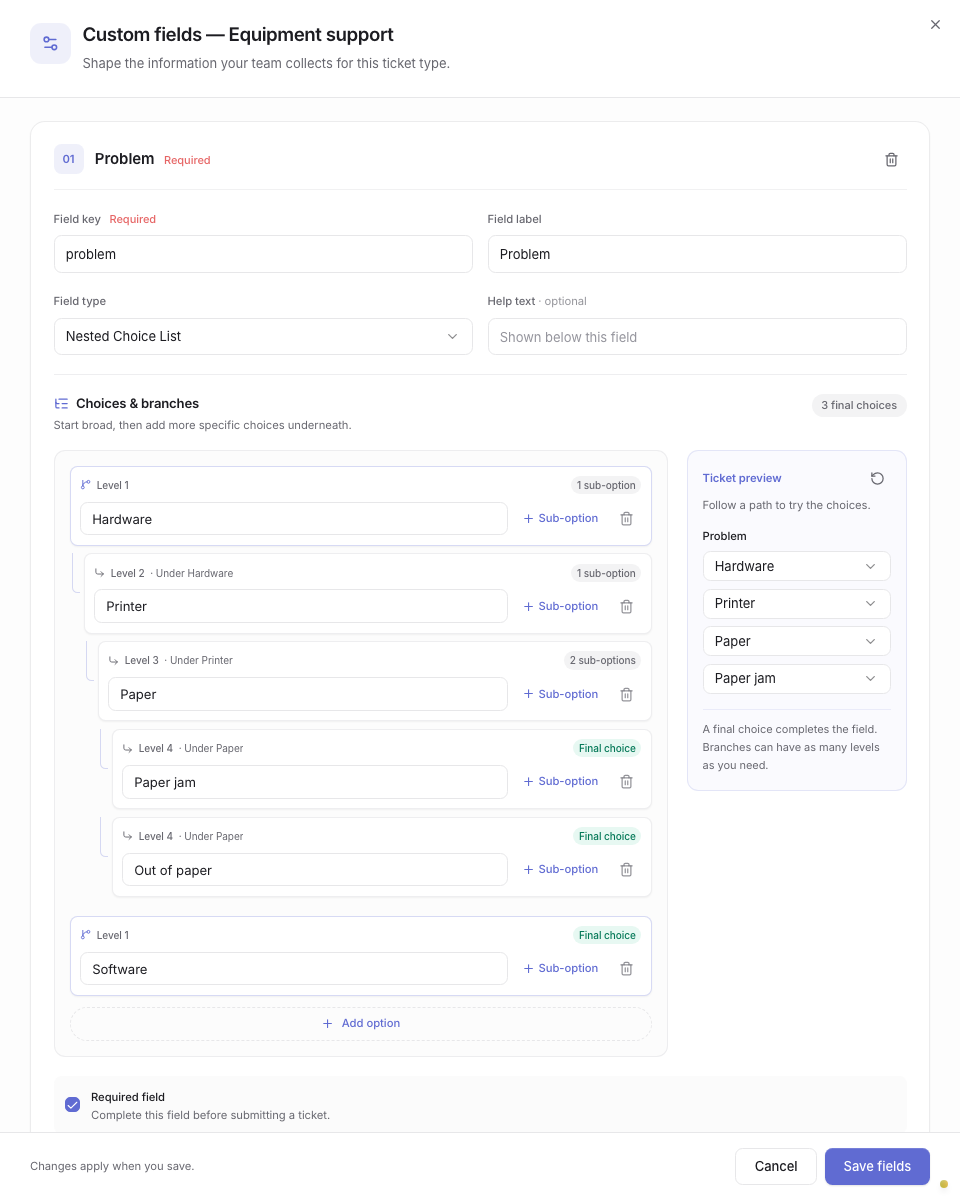Toggle the Required field checkbox
This screenshot has width=960, height=1200.
(72, 1105)
